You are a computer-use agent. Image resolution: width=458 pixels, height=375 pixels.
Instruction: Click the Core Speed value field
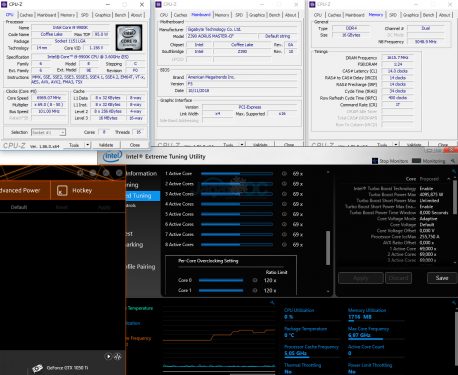pos(49,98)
